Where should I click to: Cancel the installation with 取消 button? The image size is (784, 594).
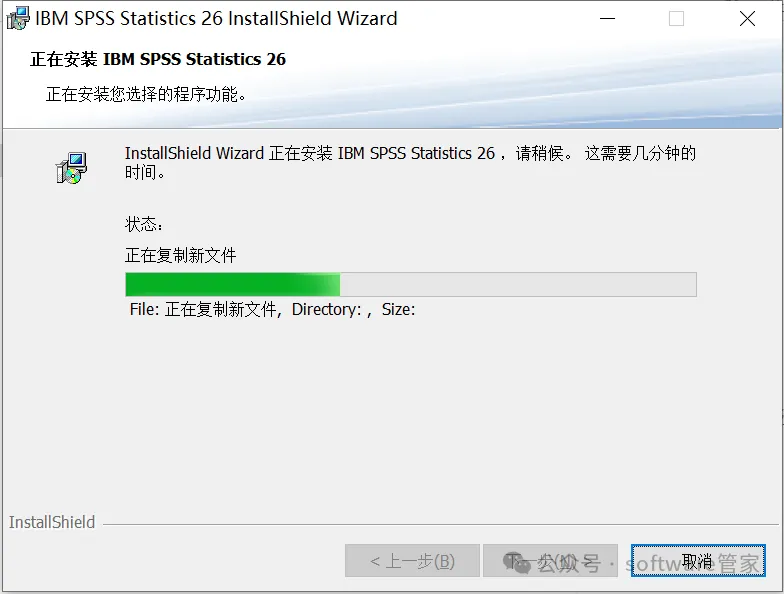pyautogui.click(x=698, y=560)
